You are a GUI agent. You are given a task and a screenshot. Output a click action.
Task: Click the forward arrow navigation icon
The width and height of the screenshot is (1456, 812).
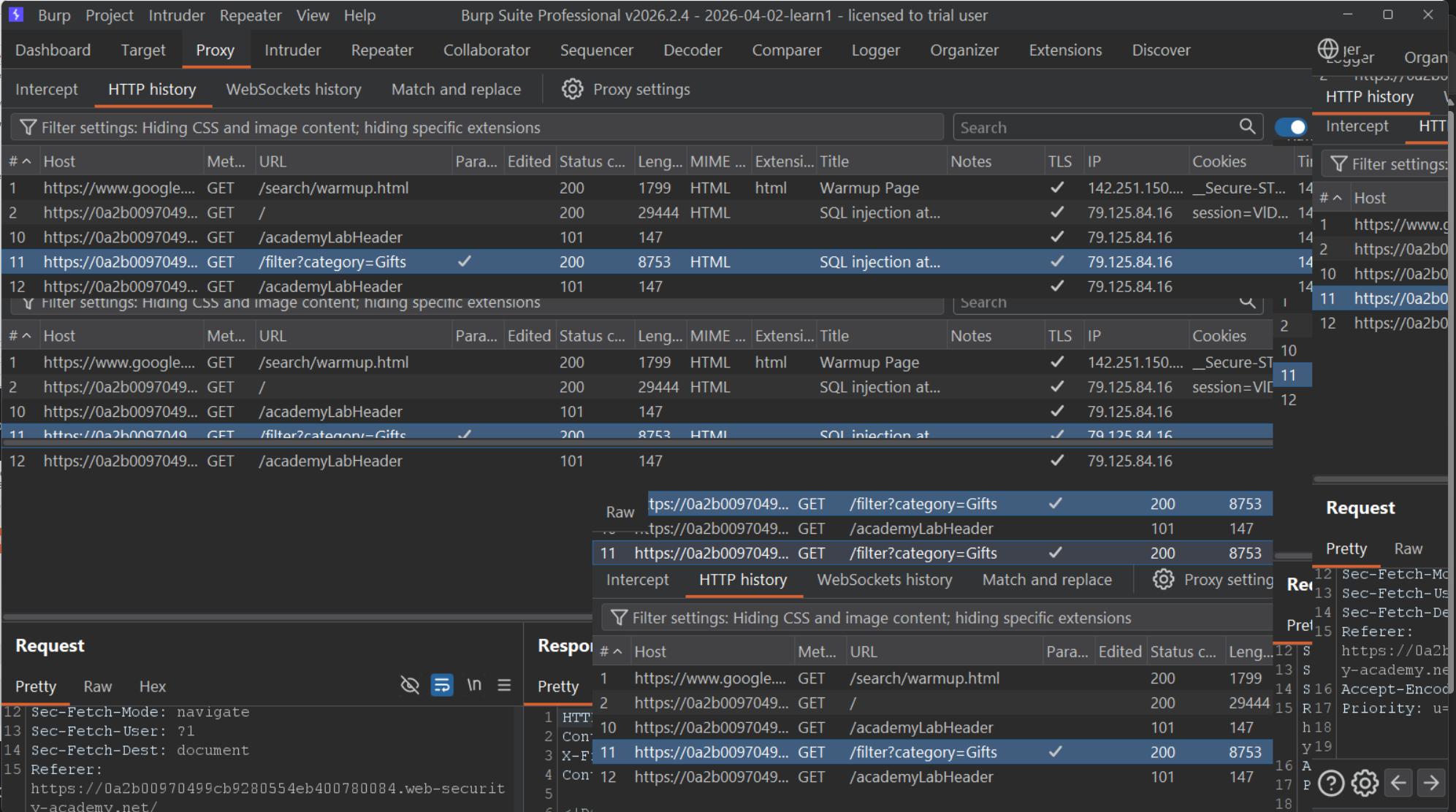click(x=1431, y=784)
